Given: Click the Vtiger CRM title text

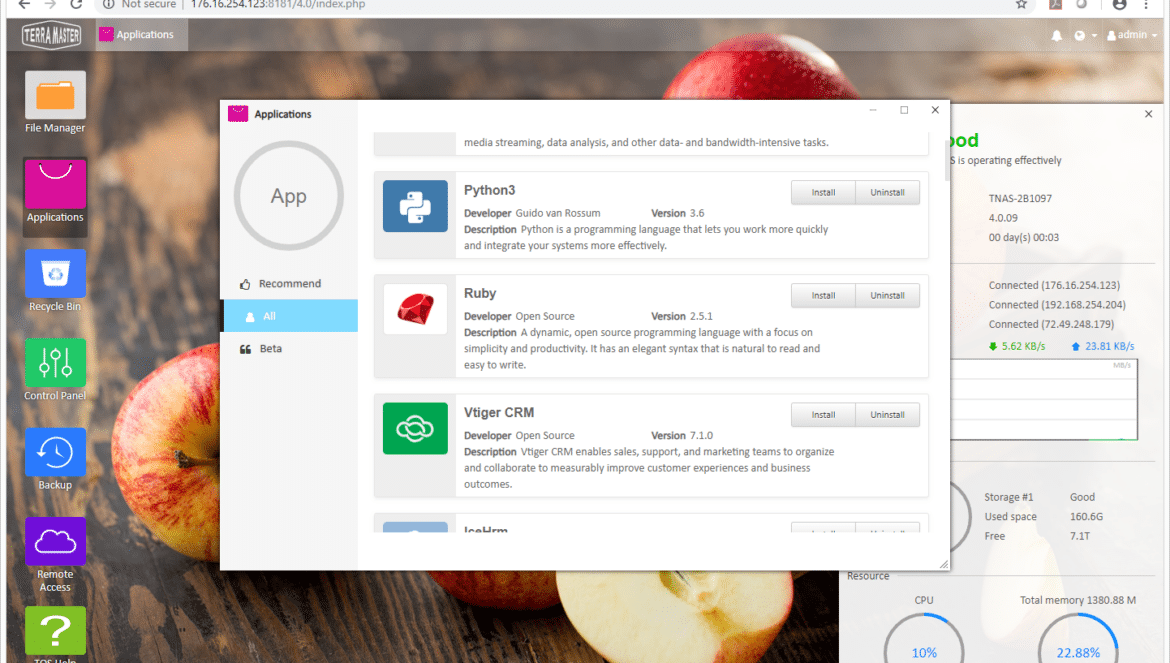Looking at the screenshot, I should pyautogui.click(x=499, y=412).
